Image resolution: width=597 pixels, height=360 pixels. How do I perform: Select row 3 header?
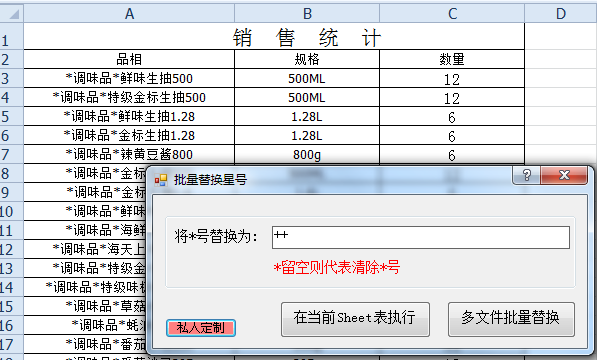[x=11, y=78]
